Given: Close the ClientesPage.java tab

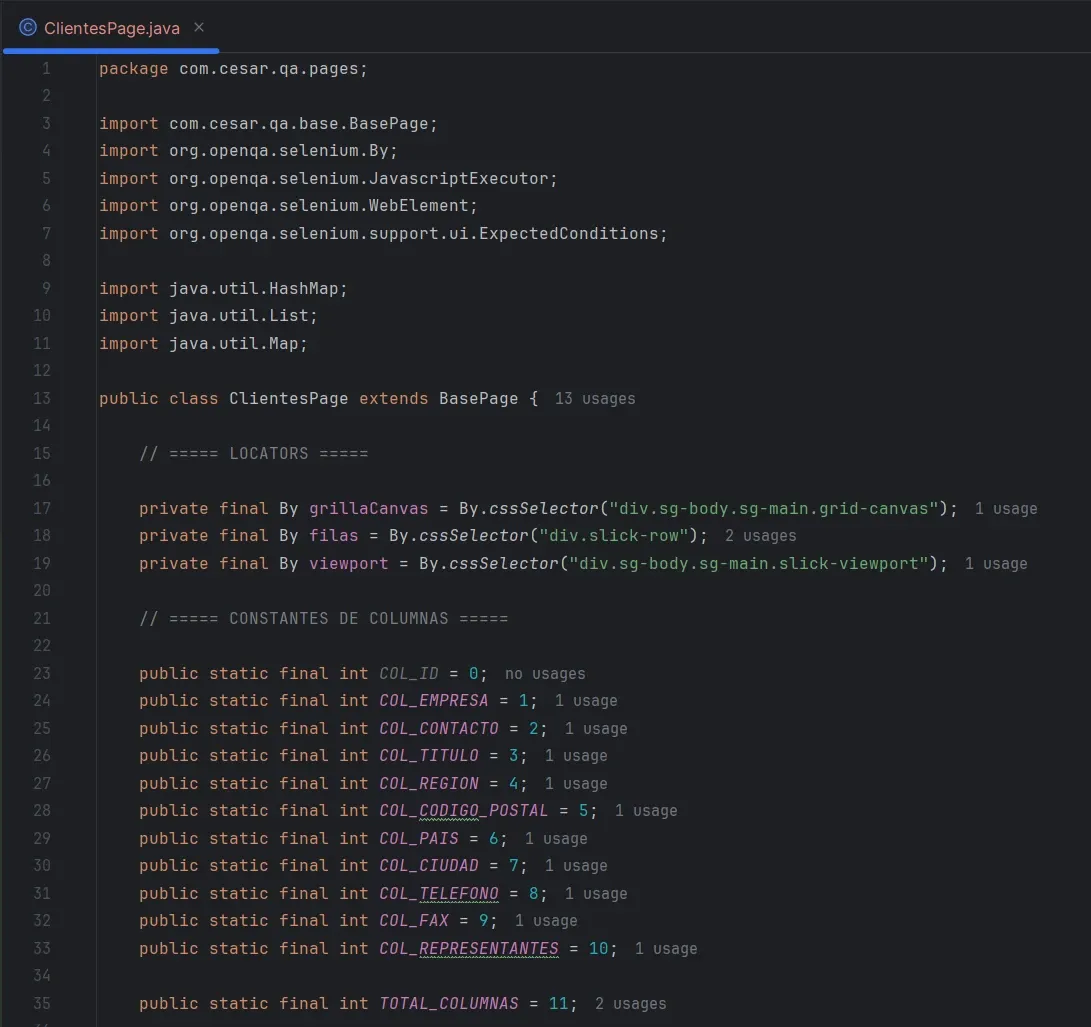Looking at the screenshot, I should 196,28.
